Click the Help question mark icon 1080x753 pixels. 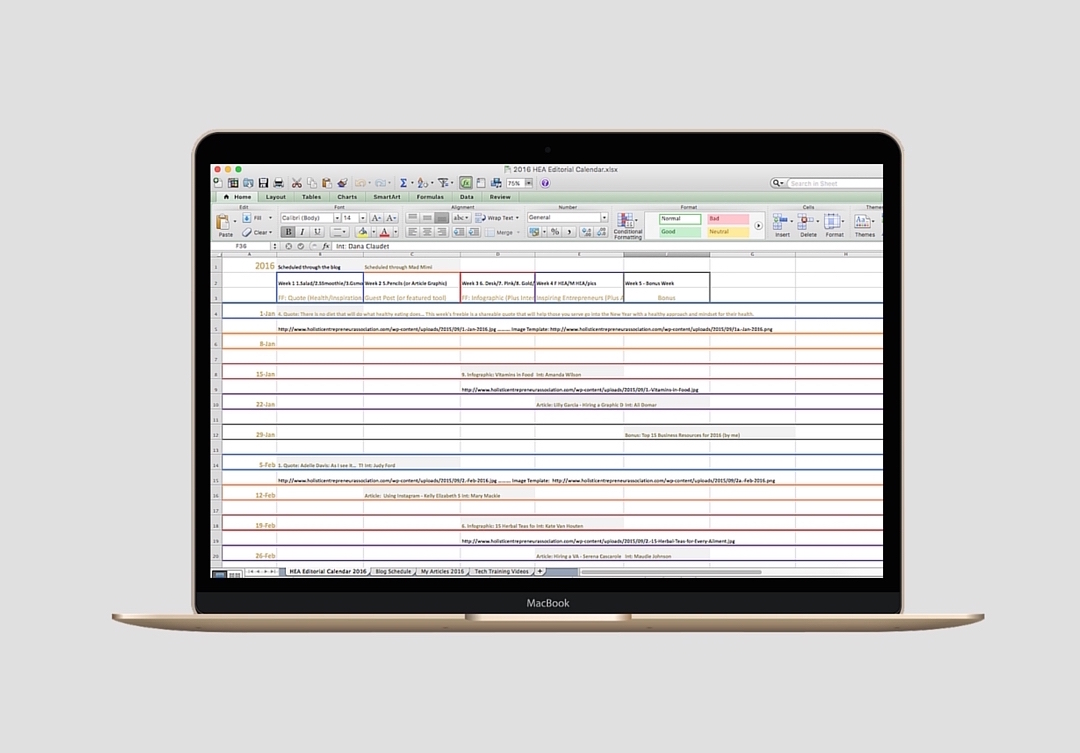tap(545, 184)
